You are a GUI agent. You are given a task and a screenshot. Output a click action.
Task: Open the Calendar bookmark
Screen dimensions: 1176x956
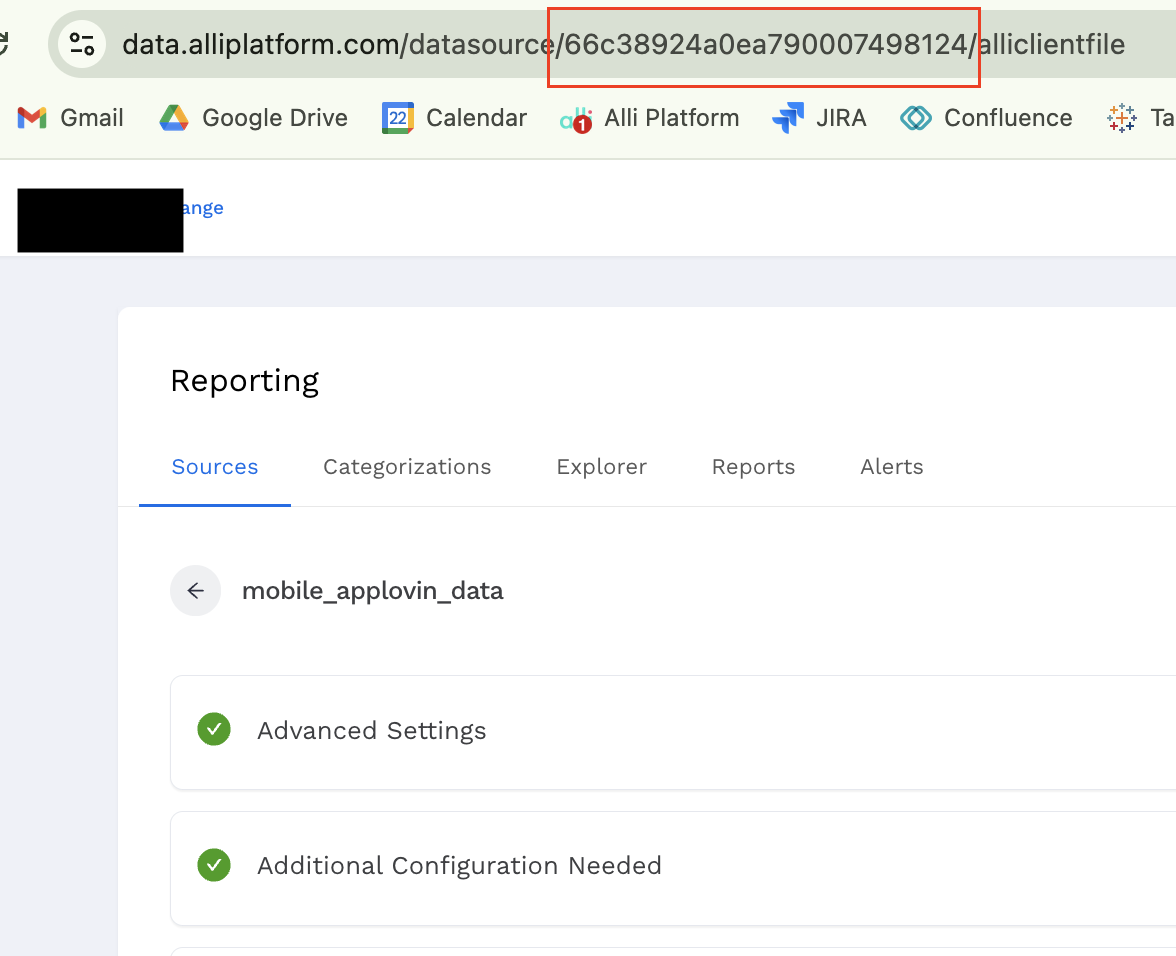pos(455,118)
